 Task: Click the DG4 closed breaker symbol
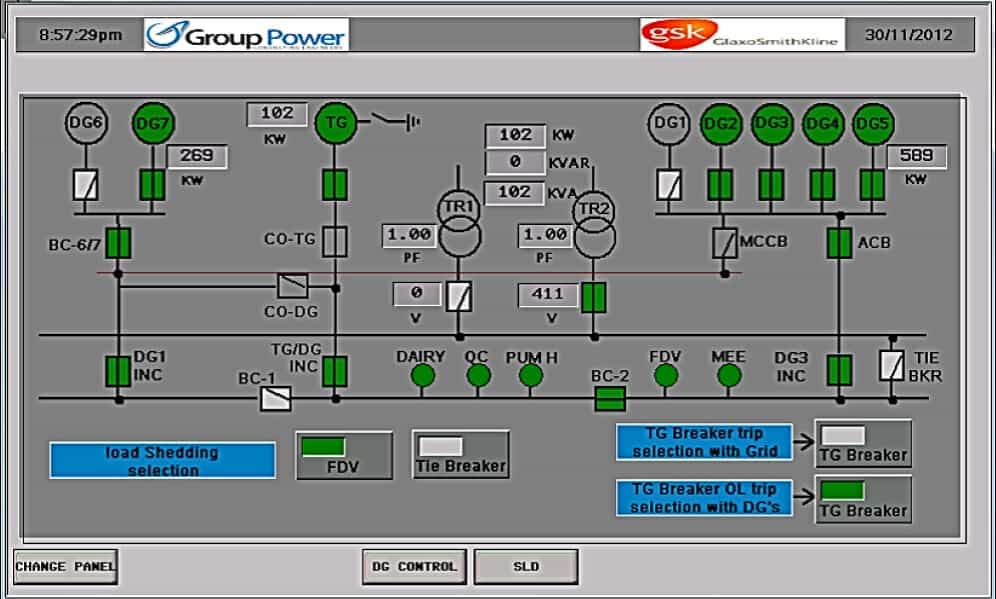[823, 185]
